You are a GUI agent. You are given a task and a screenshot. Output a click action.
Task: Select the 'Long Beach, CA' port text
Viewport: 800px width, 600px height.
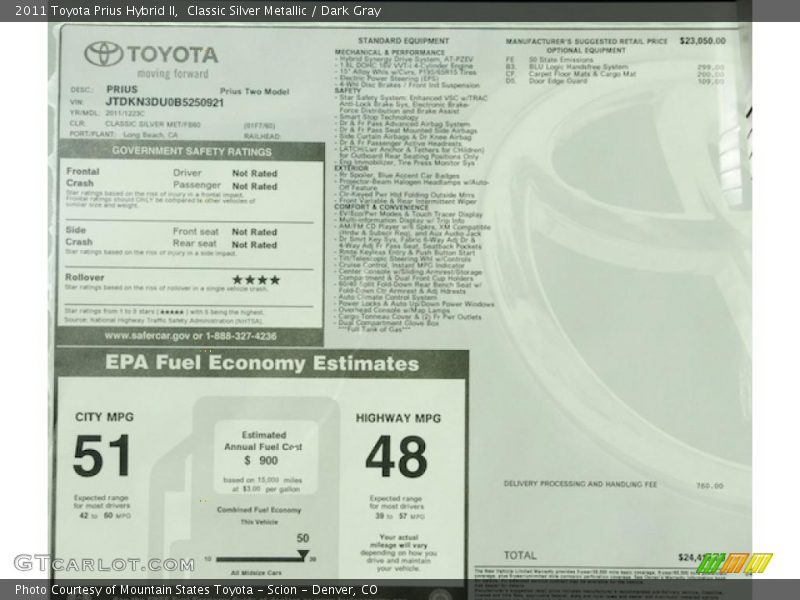click(151, 135)
